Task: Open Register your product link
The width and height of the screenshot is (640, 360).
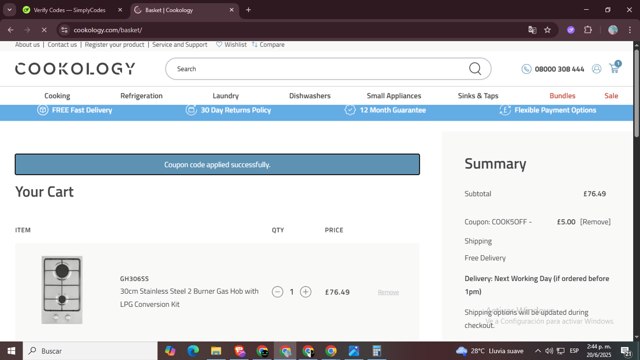Action: [114, 44]
